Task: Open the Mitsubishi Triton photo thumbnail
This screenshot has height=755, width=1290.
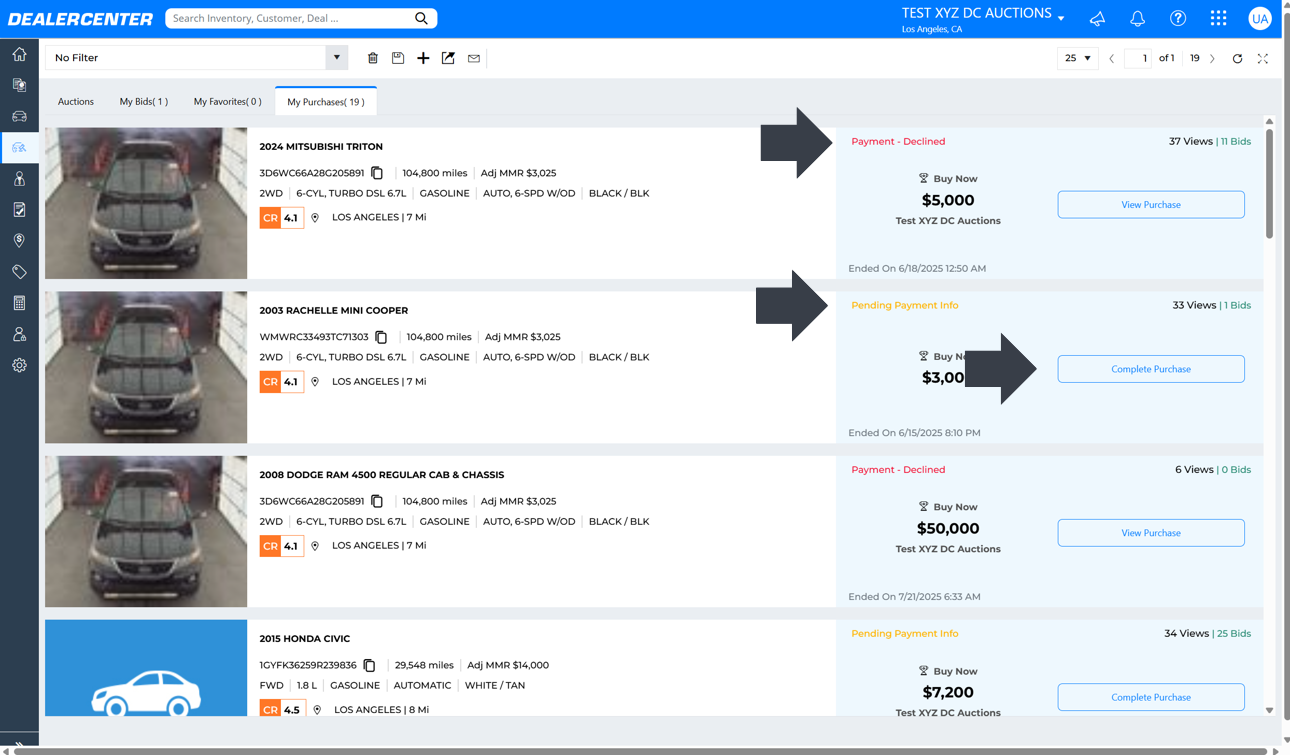Action: pos(146,203)
